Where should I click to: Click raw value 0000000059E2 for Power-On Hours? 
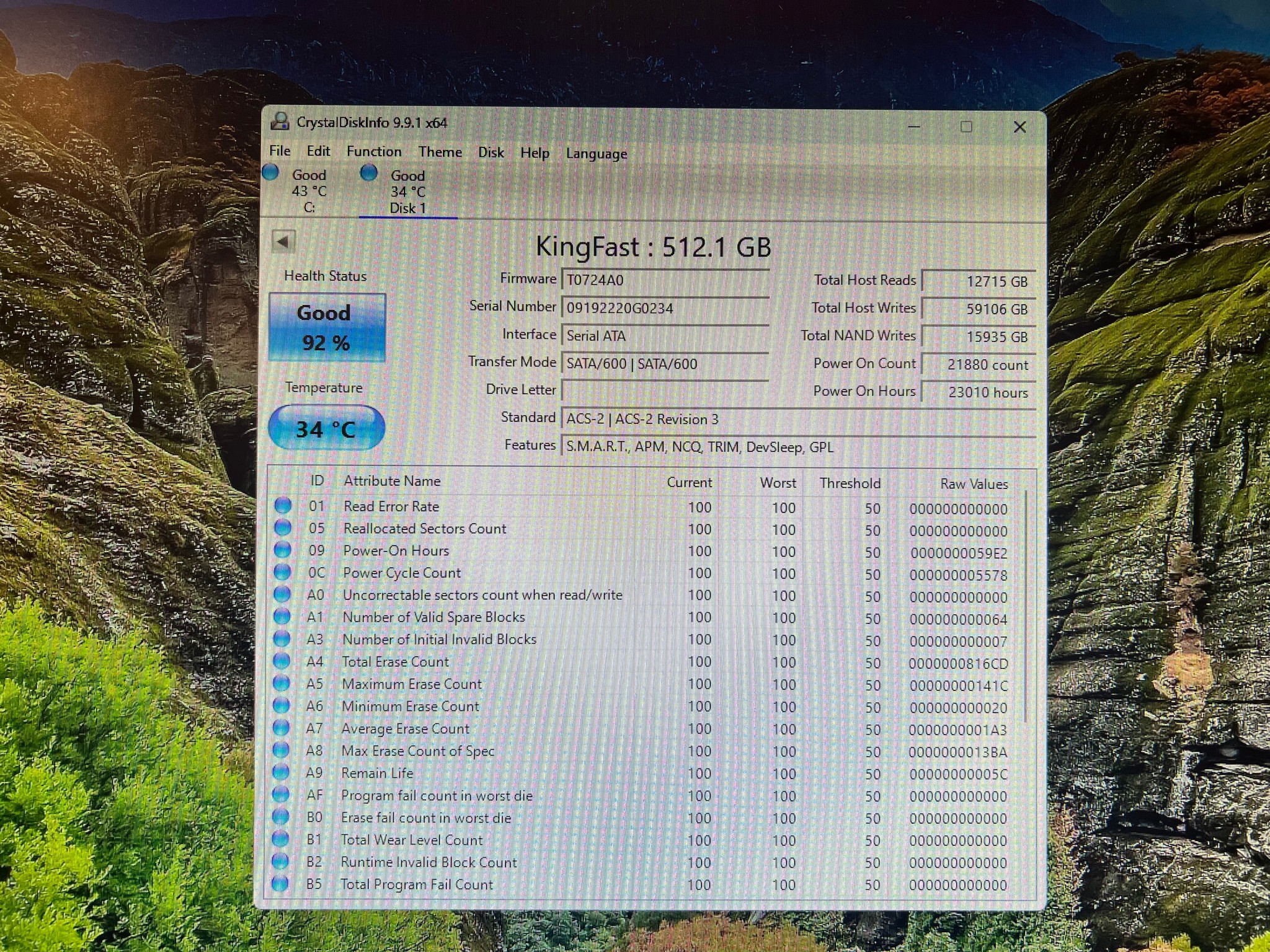959,553
